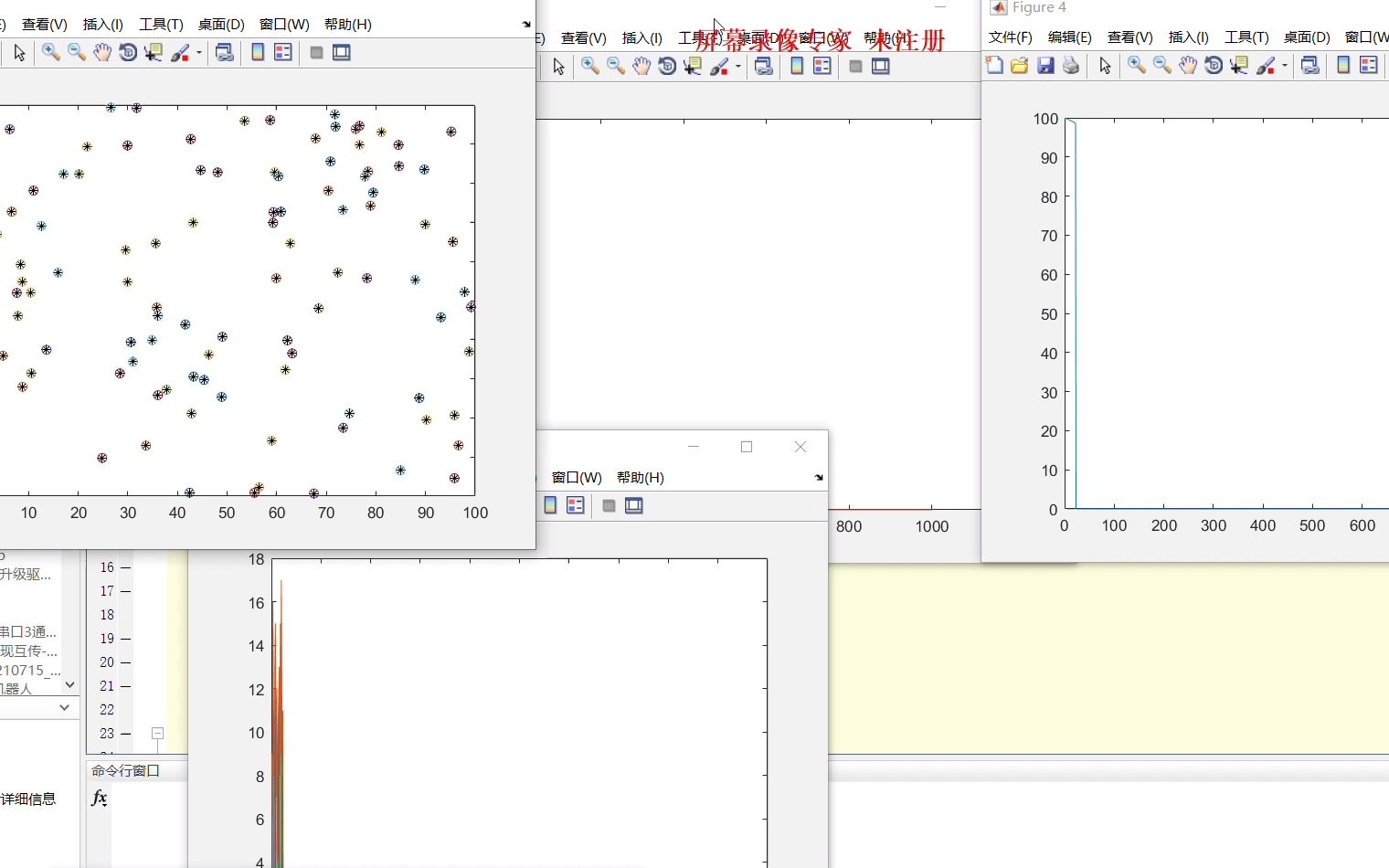Dock scatter figure using menu bar arrow
The height and width of the screenshot is (868, 1389).
[x=526, y=25]
